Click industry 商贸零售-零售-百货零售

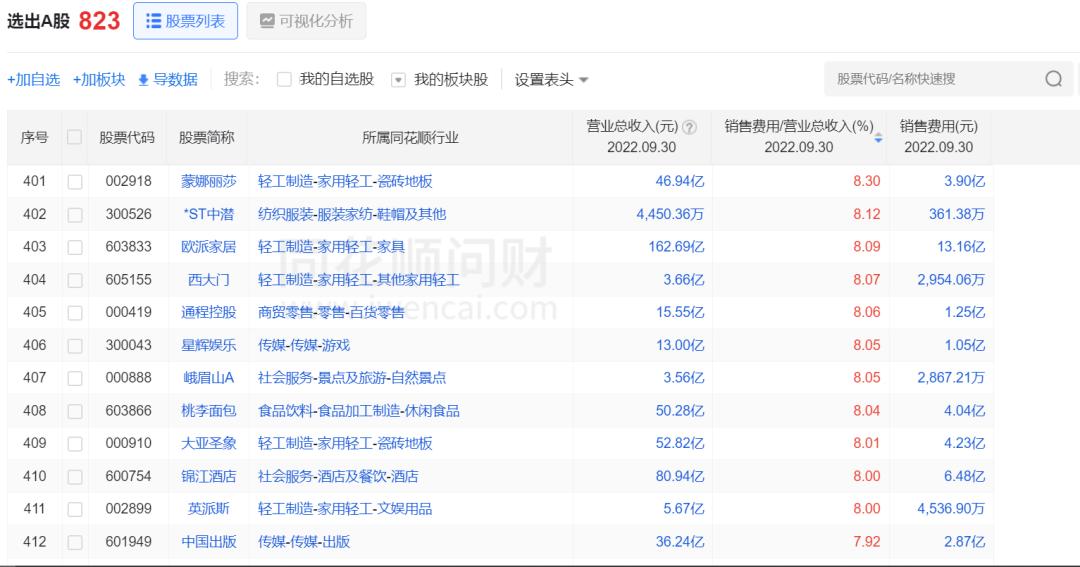click(331, 312)
